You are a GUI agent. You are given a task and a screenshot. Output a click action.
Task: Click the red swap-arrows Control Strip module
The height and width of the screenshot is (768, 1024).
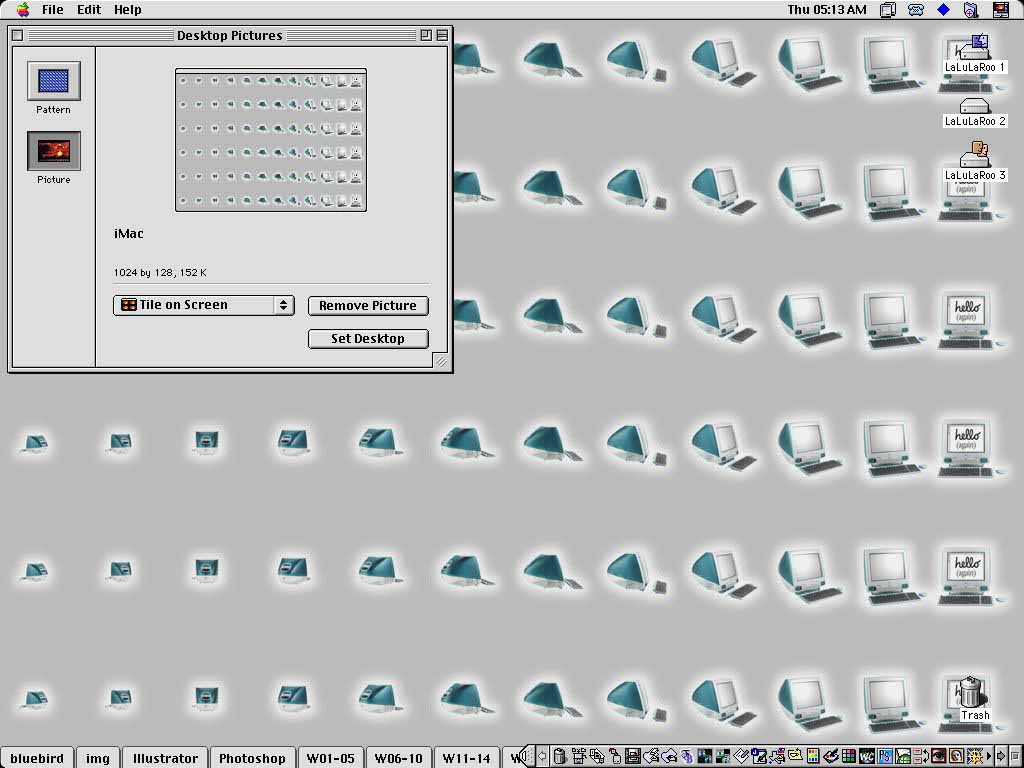pos(921,756)
